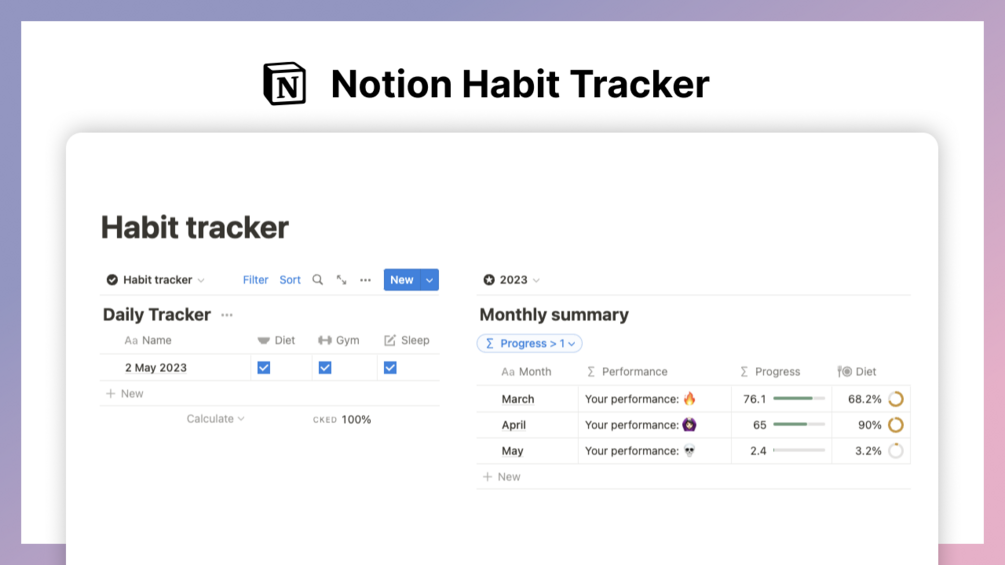This screenshot has height=565, width=1005.
Task: Click the Aa icon beside Name
Action: pos(131,340)
